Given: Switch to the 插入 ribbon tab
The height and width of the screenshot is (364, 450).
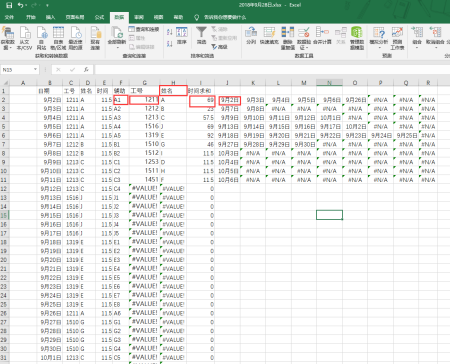Looking at the screenshot, I should 50,17.
